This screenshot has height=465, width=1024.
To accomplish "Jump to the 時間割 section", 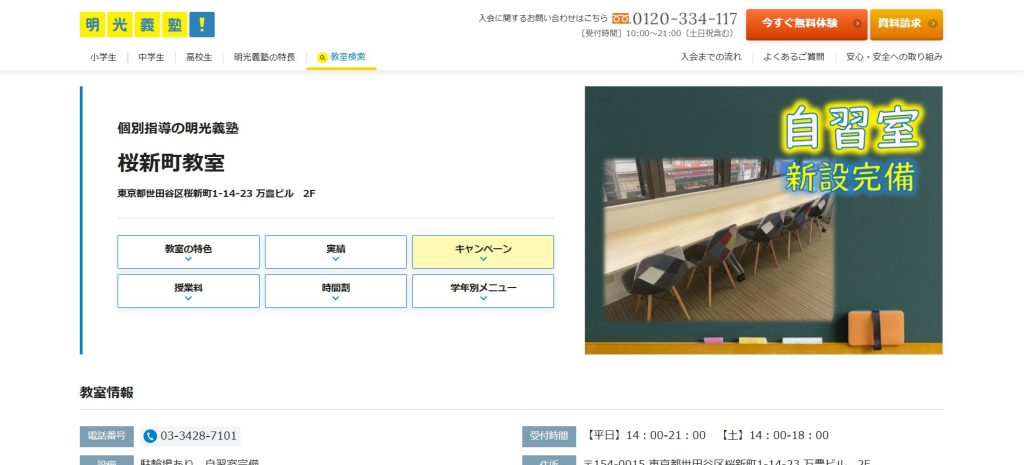I will [336, 291].
